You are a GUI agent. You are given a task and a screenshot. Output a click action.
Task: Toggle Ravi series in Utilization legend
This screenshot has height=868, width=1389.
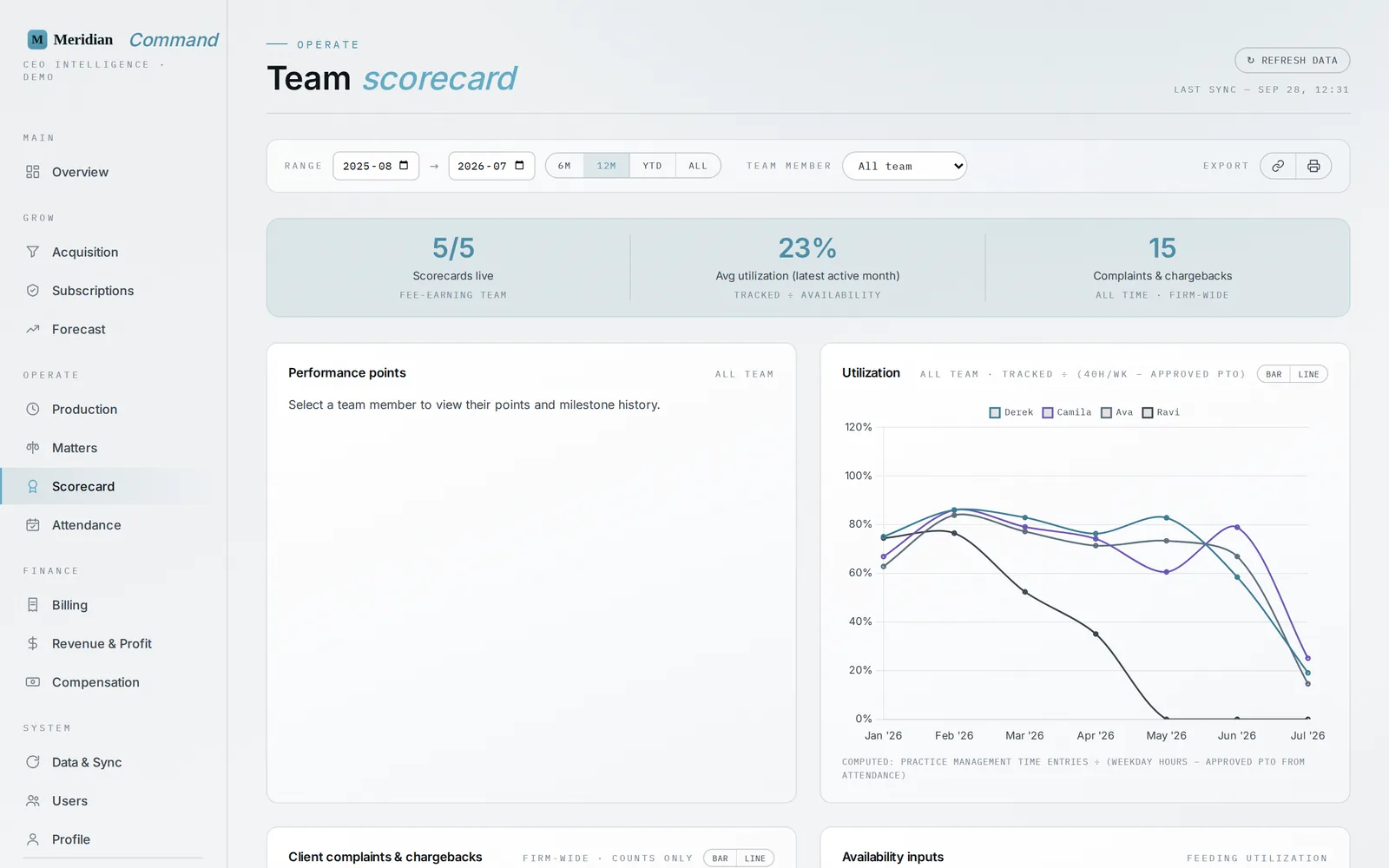(x=1161, y=412)
